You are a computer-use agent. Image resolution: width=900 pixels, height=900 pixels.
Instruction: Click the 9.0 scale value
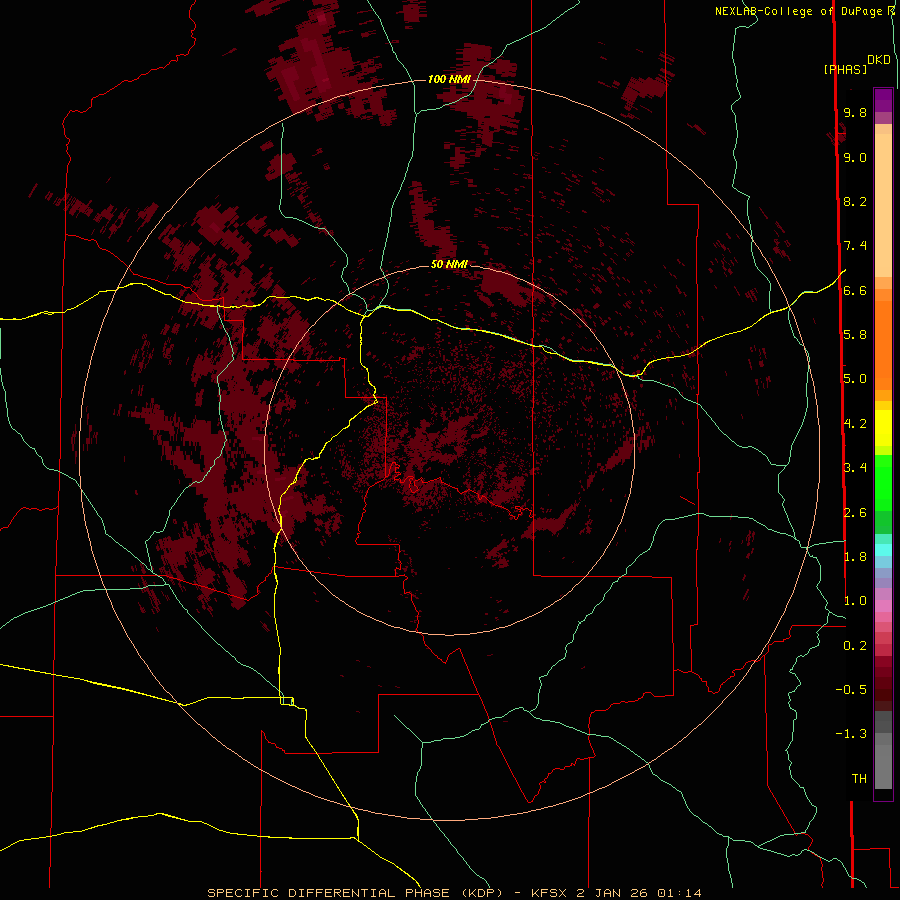tap(855, 157)
